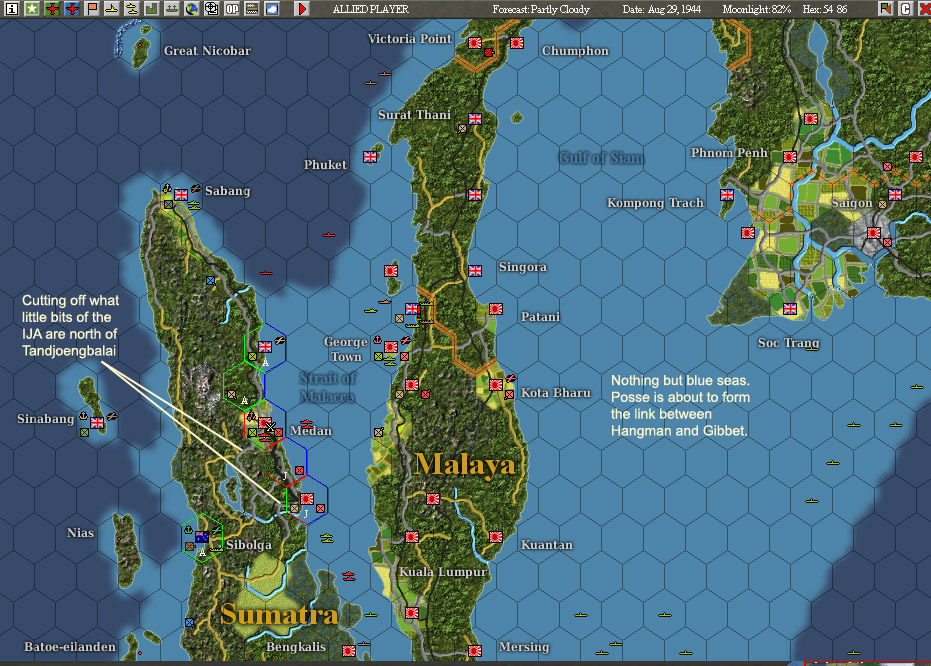Click the 'C' button in top bar
The height and width of the screenshot is (666, 931).
905,8
